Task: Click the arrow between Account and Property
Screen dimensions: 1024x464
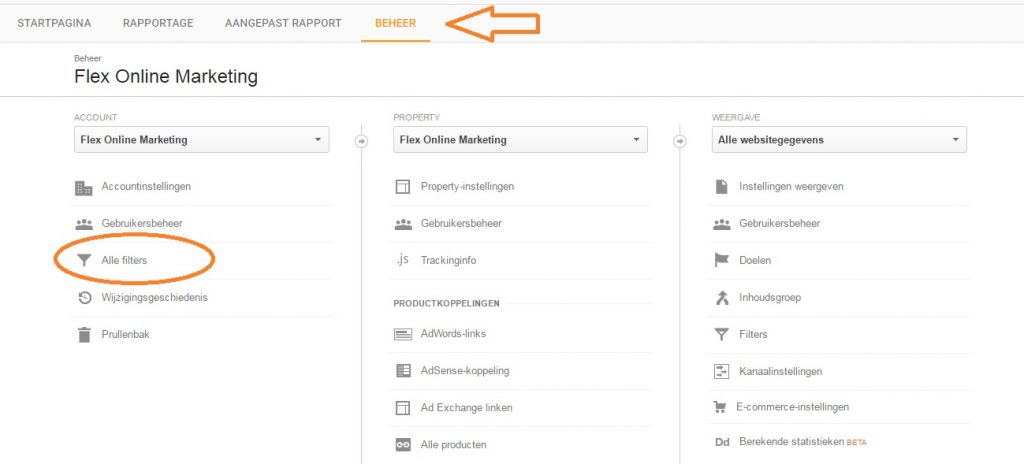Action: 361,141
